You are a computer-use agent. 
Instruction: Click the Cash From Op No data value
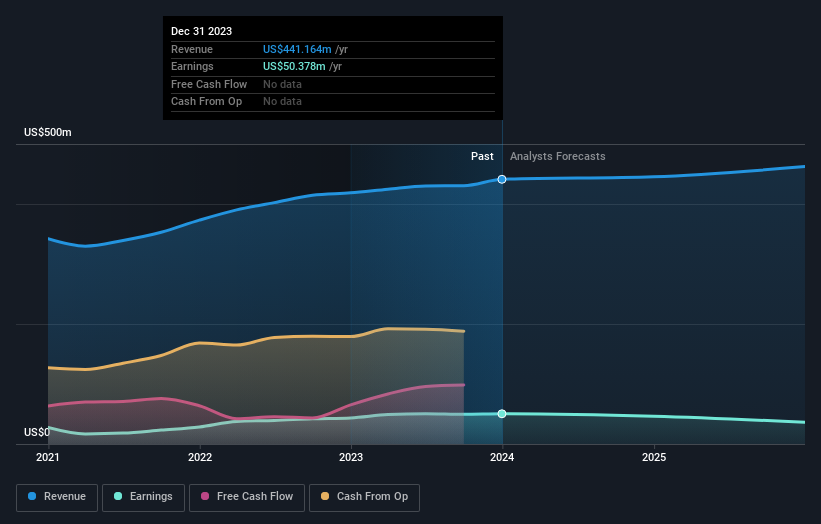coord(282,102)
